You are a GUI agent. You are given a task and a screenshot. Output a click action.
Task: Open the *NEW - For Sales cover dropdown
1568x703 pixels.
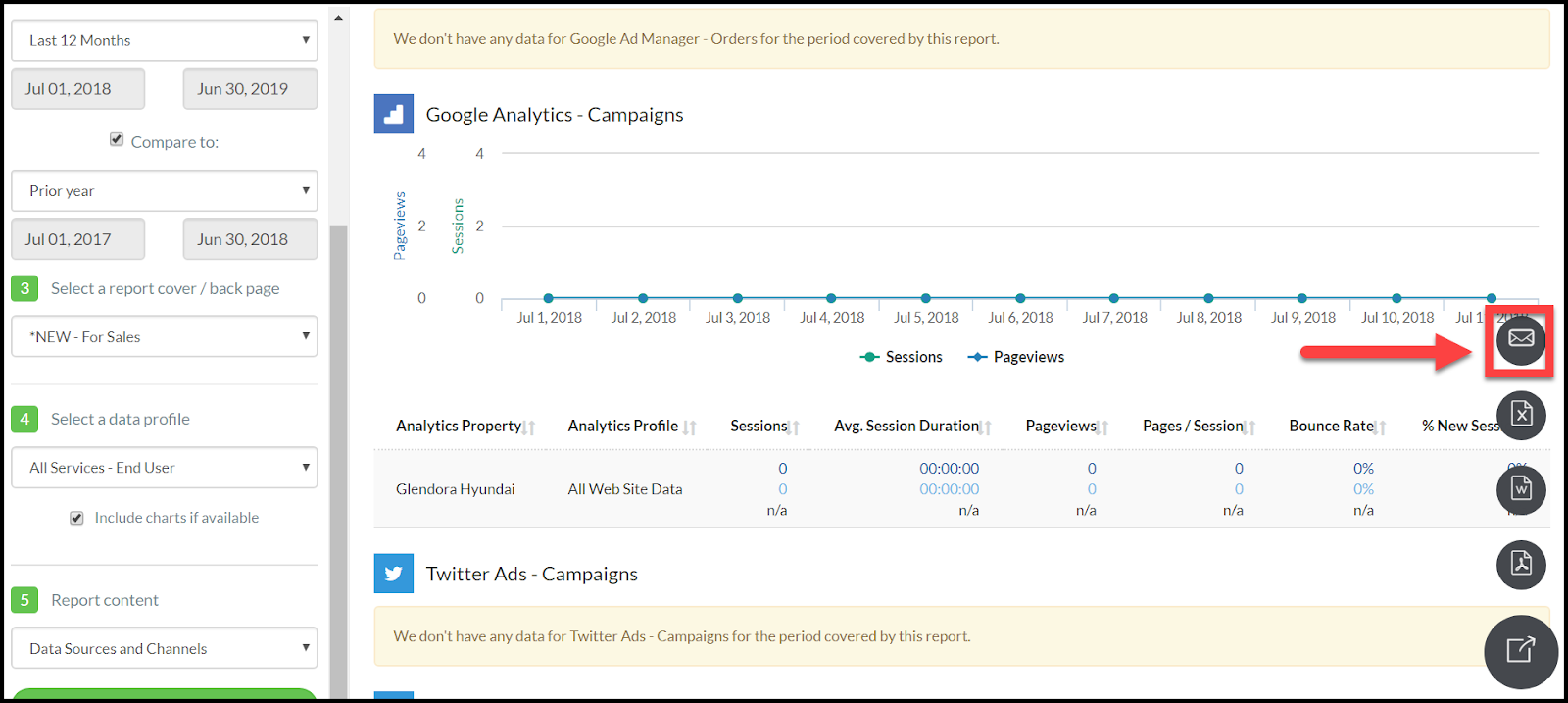tap(165, 336)
